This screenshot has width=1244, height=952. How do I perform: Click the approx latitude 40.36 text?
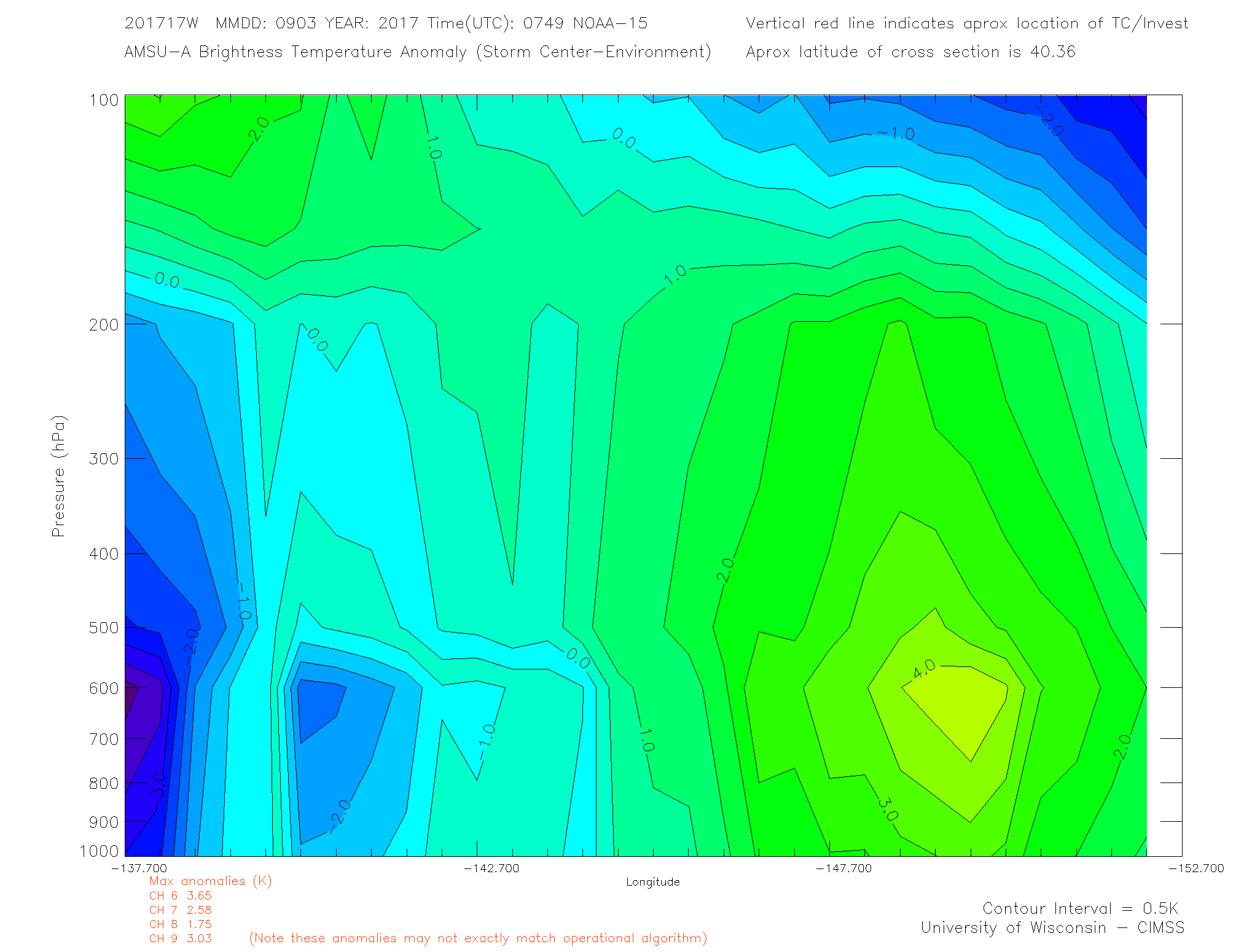point(910,52)
